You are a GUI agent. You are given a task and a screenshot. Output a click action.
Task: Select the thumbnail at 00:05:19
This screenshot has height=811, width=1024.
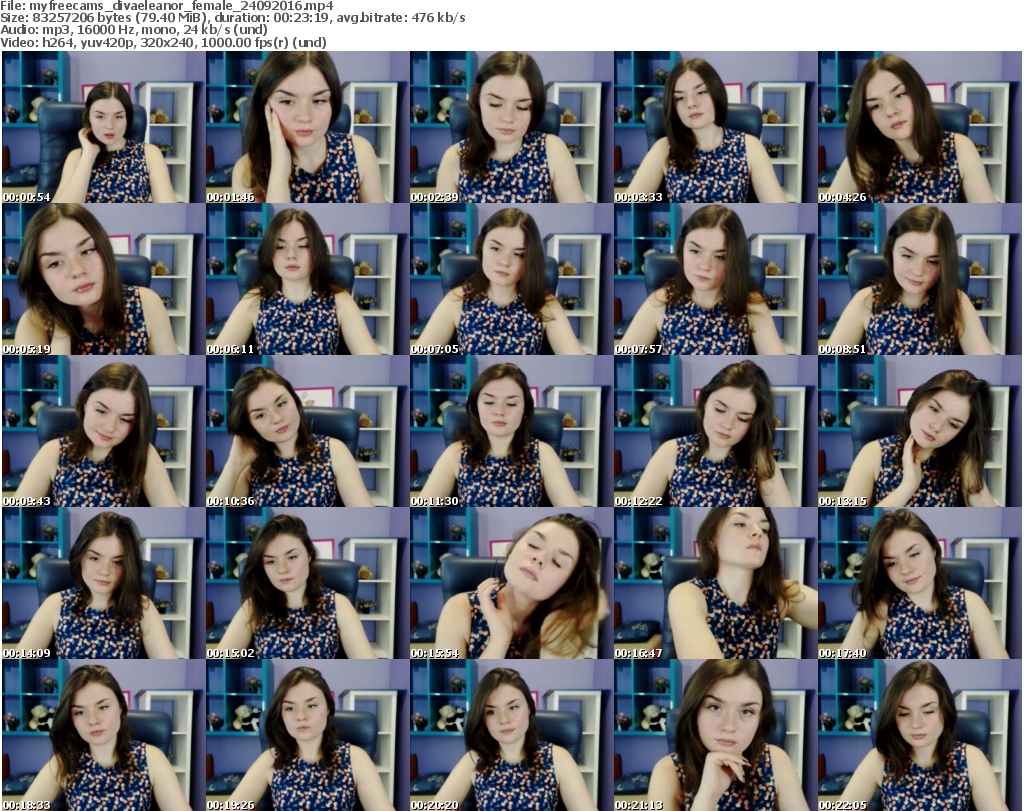click(104, 279)
